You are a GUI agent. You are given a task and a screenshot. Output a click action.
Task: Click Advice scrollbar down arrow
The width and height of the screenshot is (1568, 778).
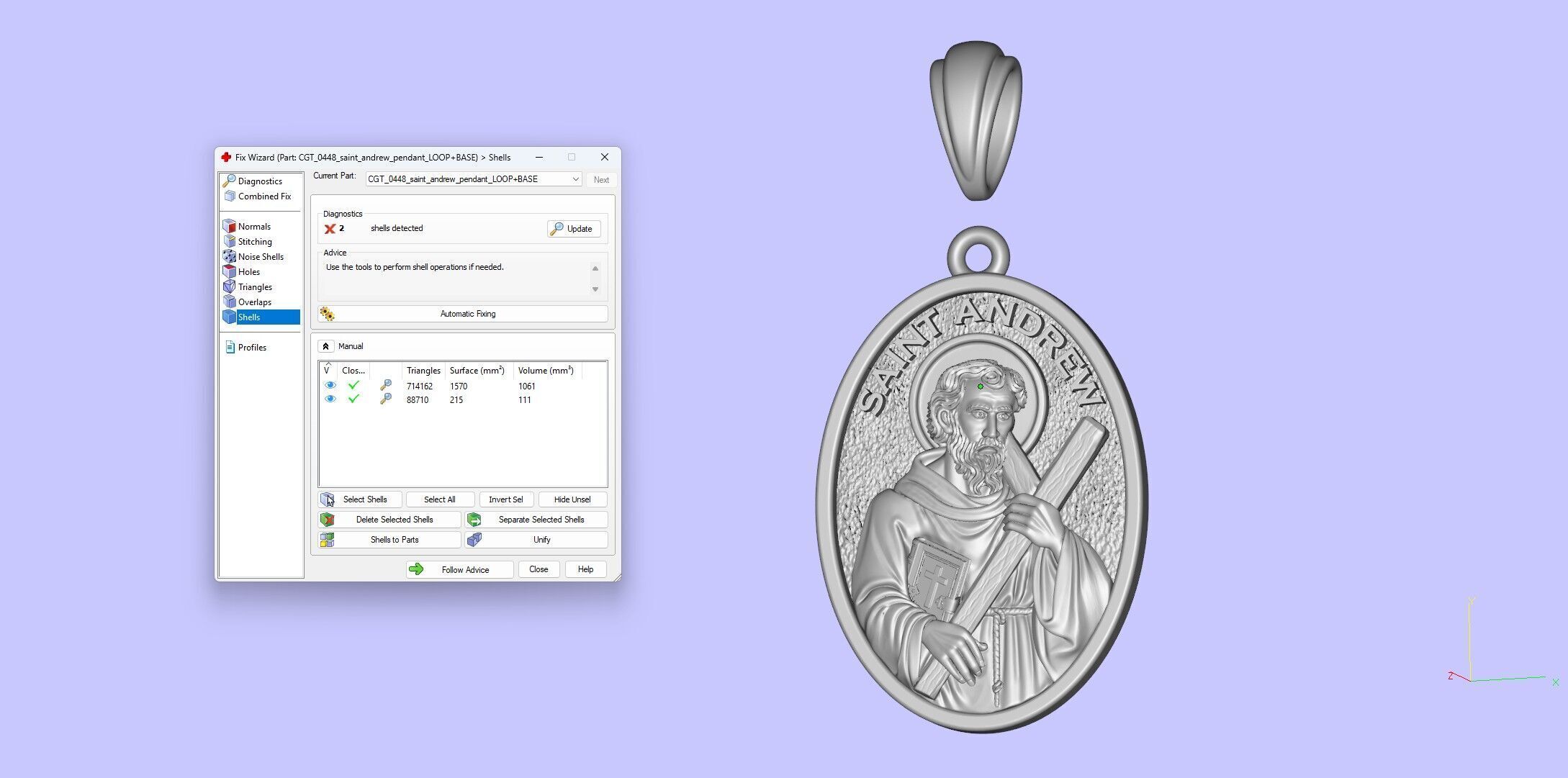point(595,289)
